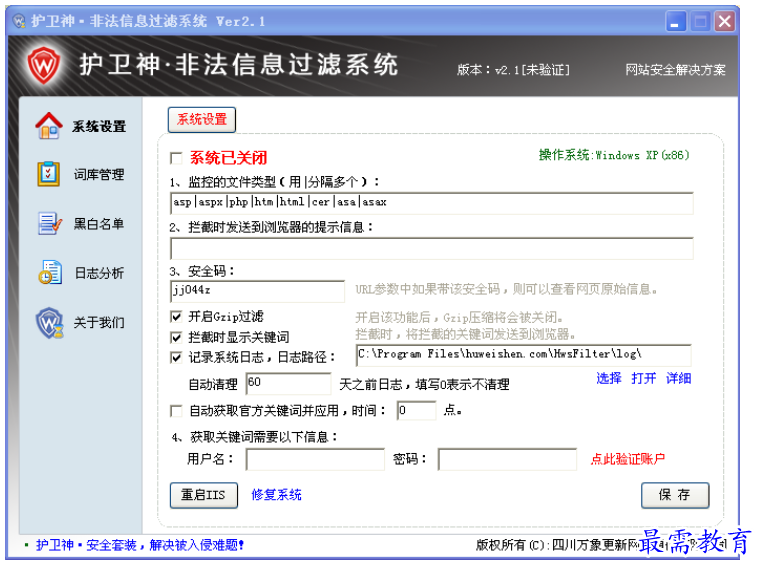Click the keyword fetch time input field
760x573 pixels.
coord(416,411)
